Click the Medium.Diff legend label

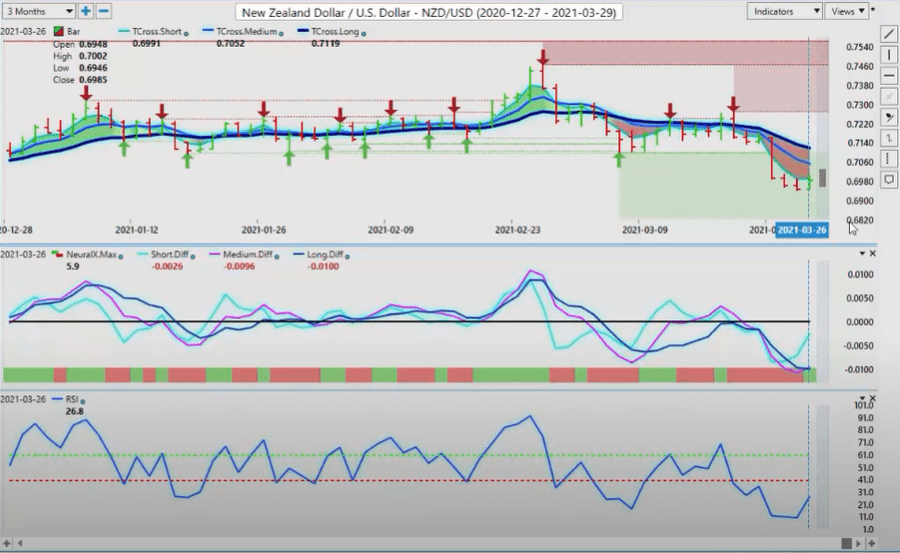click(247, 254)
